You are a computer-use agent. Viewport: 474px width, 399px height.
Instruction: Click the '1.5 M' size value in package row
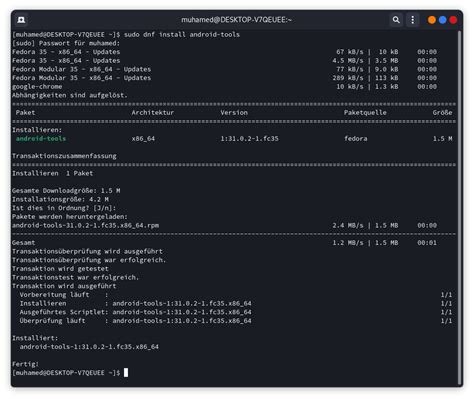(442, 138)
